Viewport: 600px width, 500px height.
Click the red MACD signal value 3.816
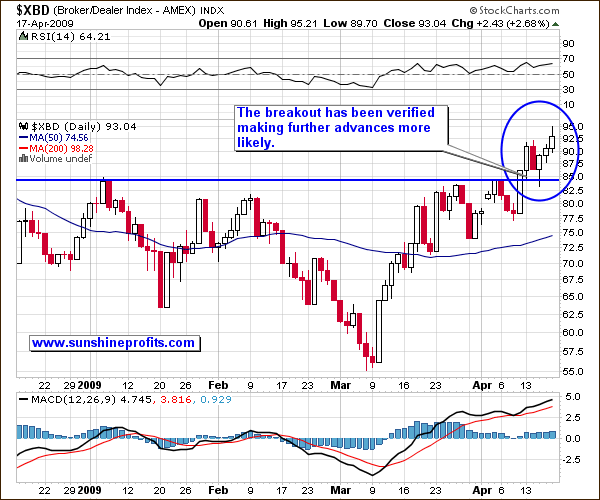[x=176, y=400]
